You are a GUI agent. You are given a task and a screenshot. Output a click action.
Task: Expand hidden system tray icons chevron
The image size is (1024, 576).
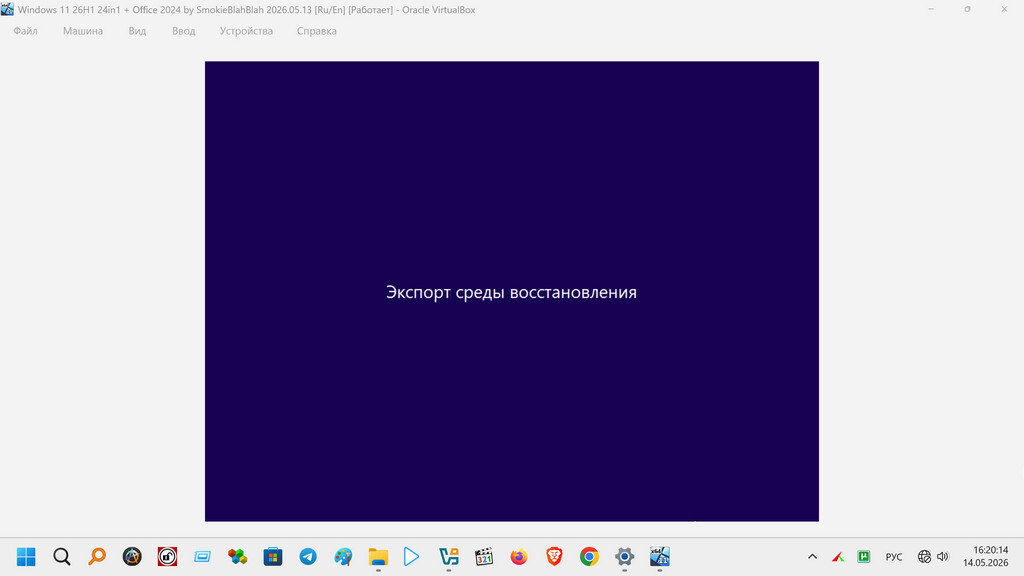click(x=812, y=556)
